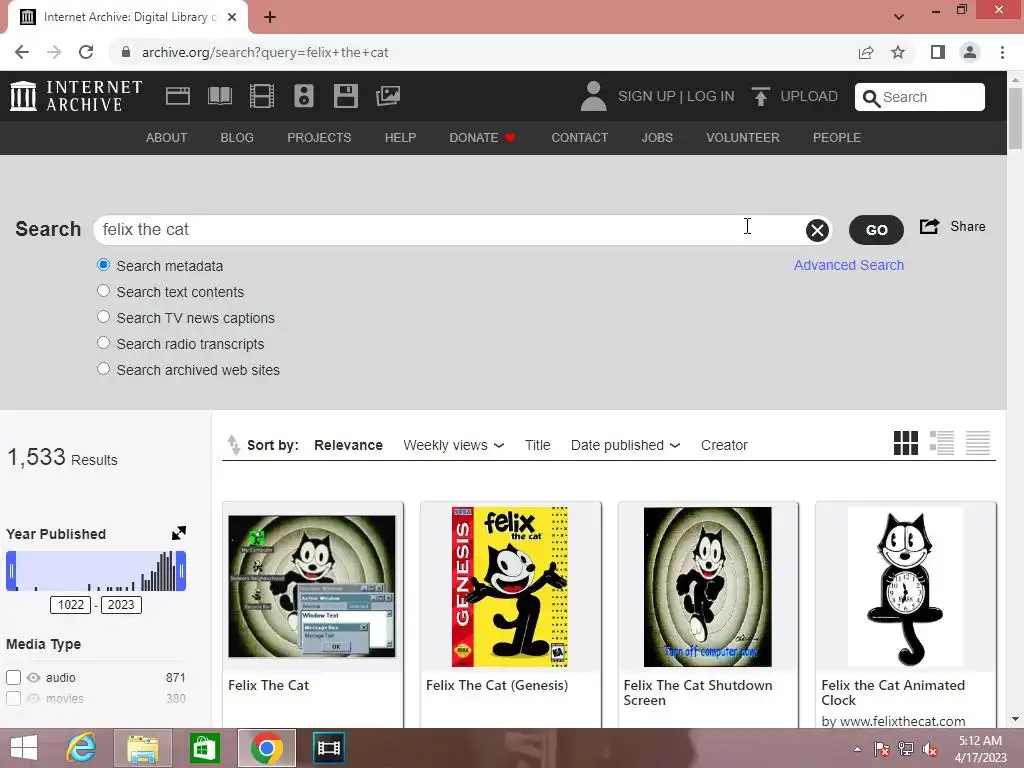Open Windows Start menu
Image resolution: width=1024 pixels, height=768 pixels.
click(24, 748)
